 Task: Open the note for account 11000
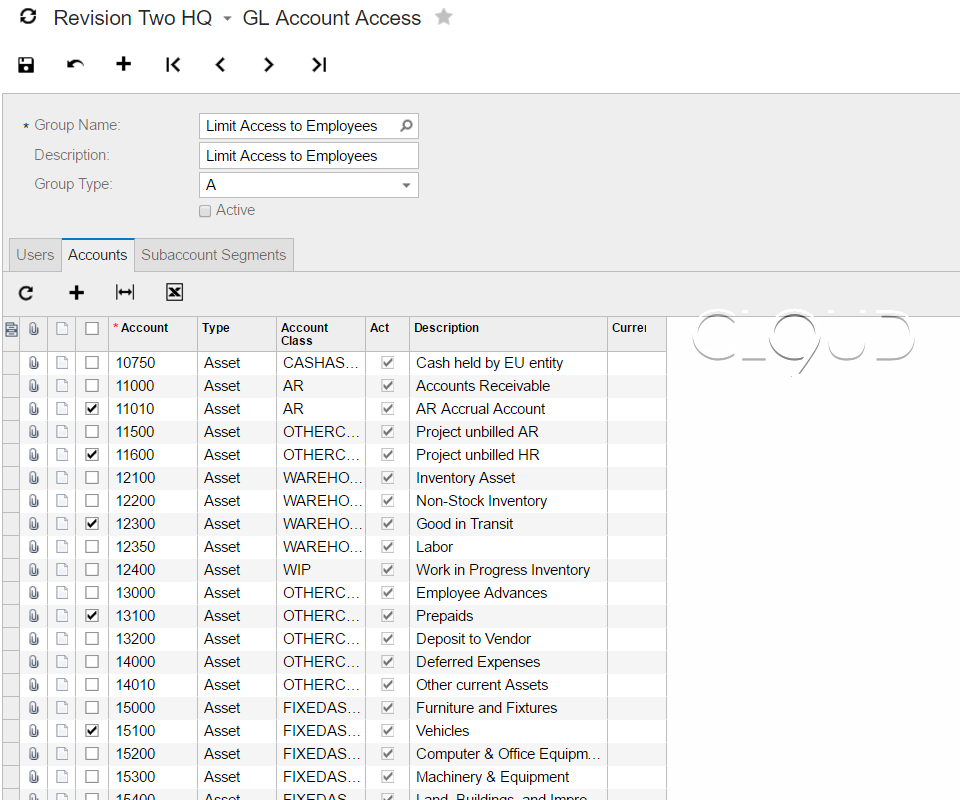coord(62,386)
